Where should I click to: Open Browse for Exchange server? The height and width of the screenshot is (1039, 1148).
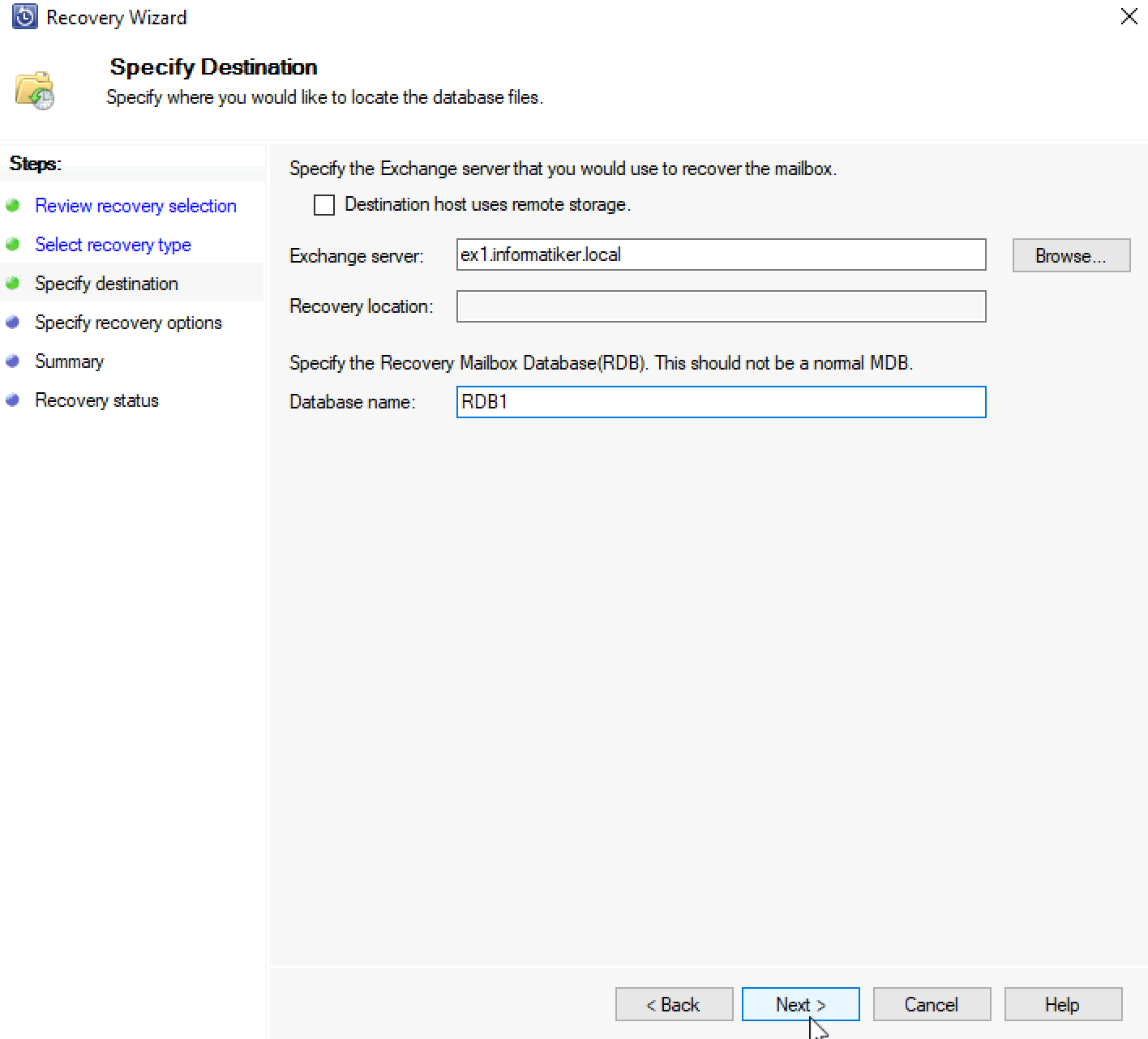[x=1071, y=255]
